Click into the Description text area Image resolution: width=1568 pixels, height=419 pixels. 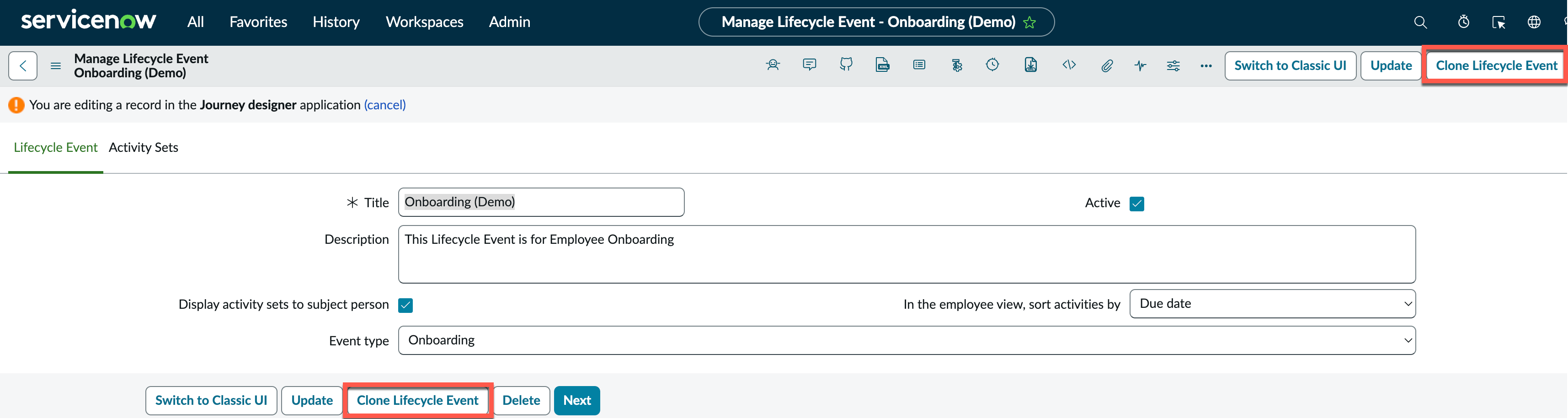tap(907, 254)
